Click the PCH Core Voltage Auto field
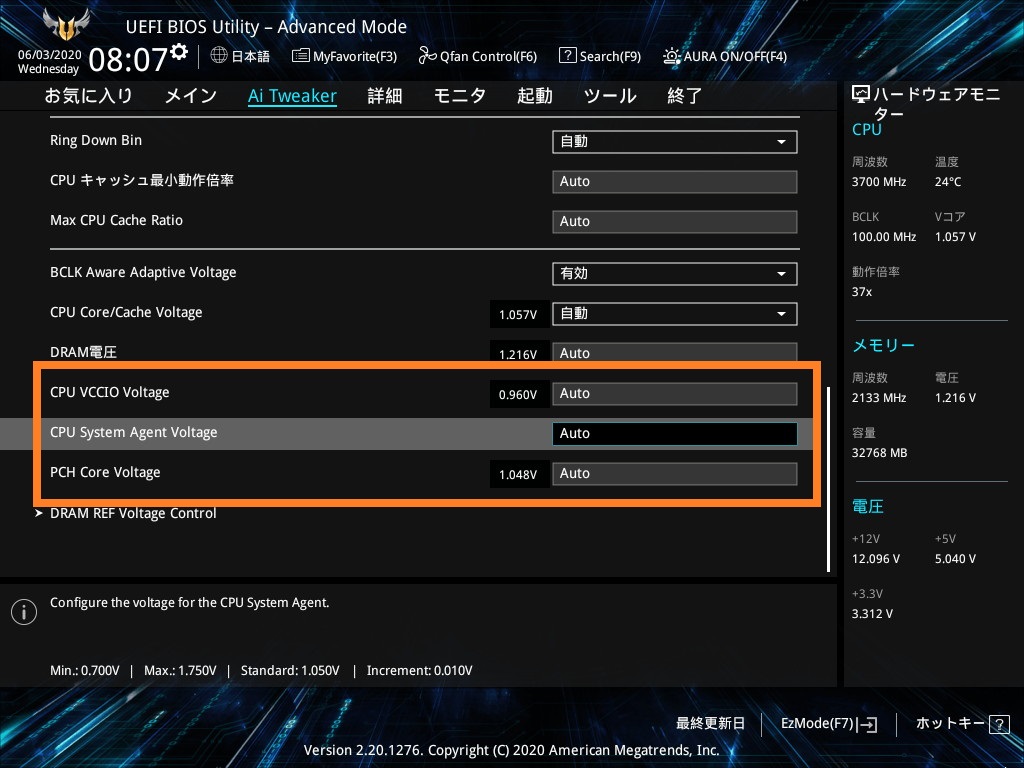 pos(675,473)
